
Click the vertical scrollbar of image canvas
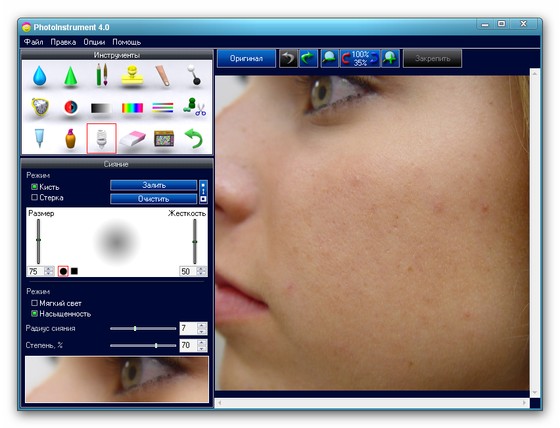coord(534,233)
